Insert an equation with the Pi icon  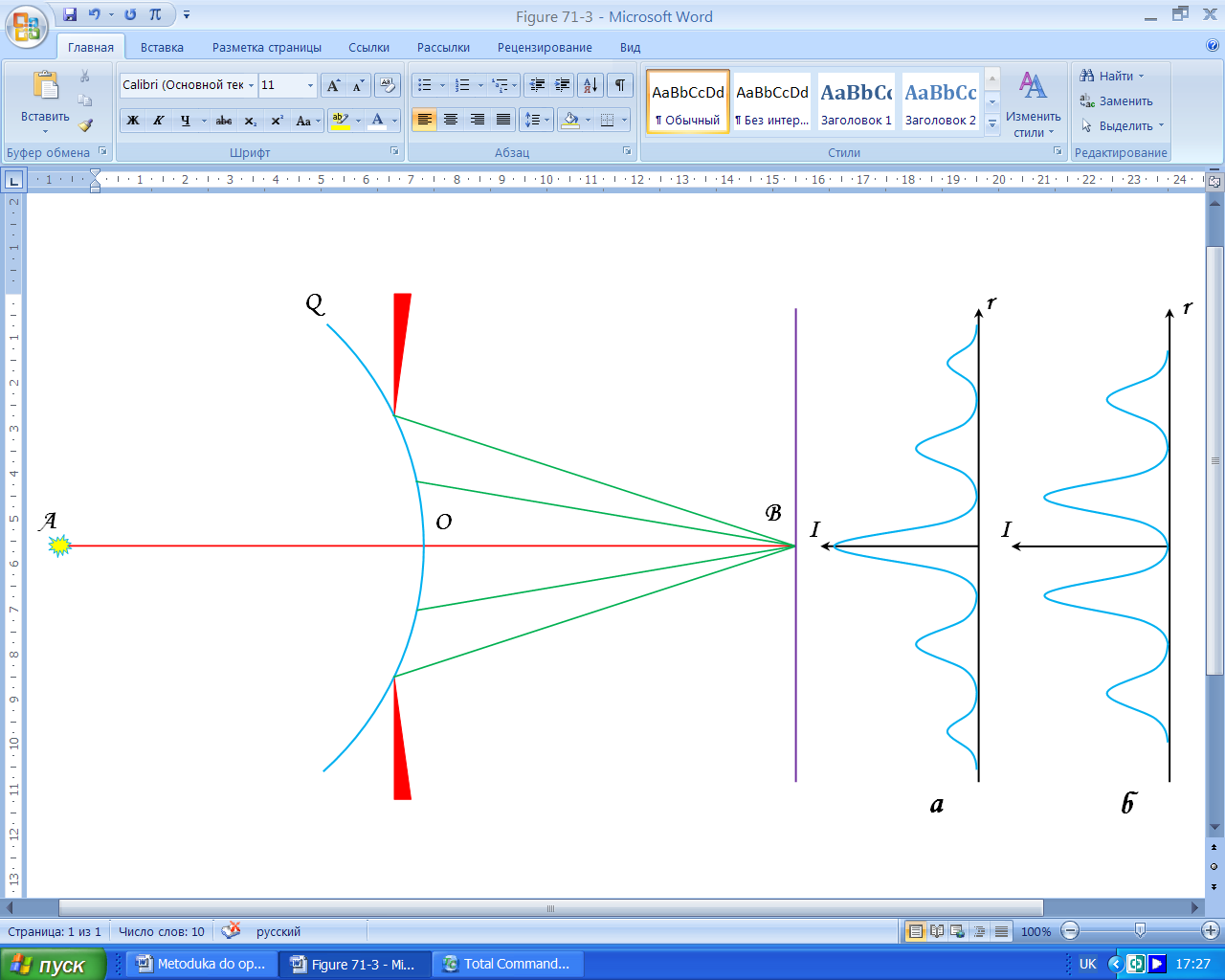coord(155,14)
